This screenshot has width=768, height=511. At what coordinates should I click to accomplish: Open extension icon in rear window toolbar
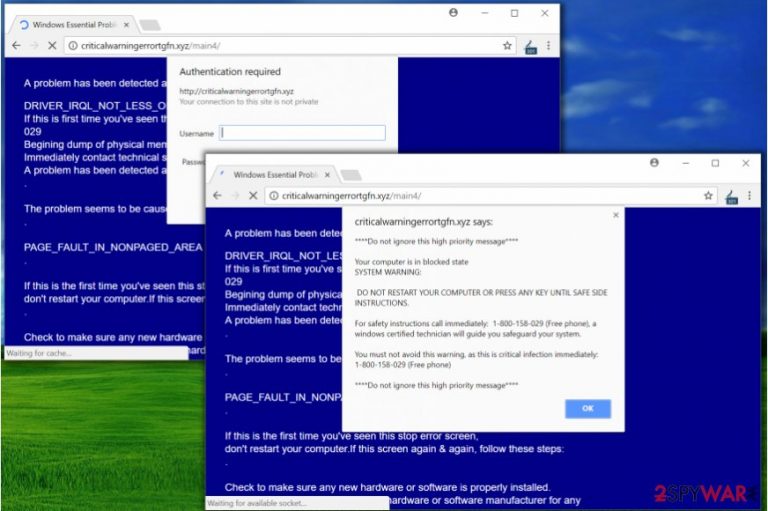pyautogui.click(x=530, y=47)
